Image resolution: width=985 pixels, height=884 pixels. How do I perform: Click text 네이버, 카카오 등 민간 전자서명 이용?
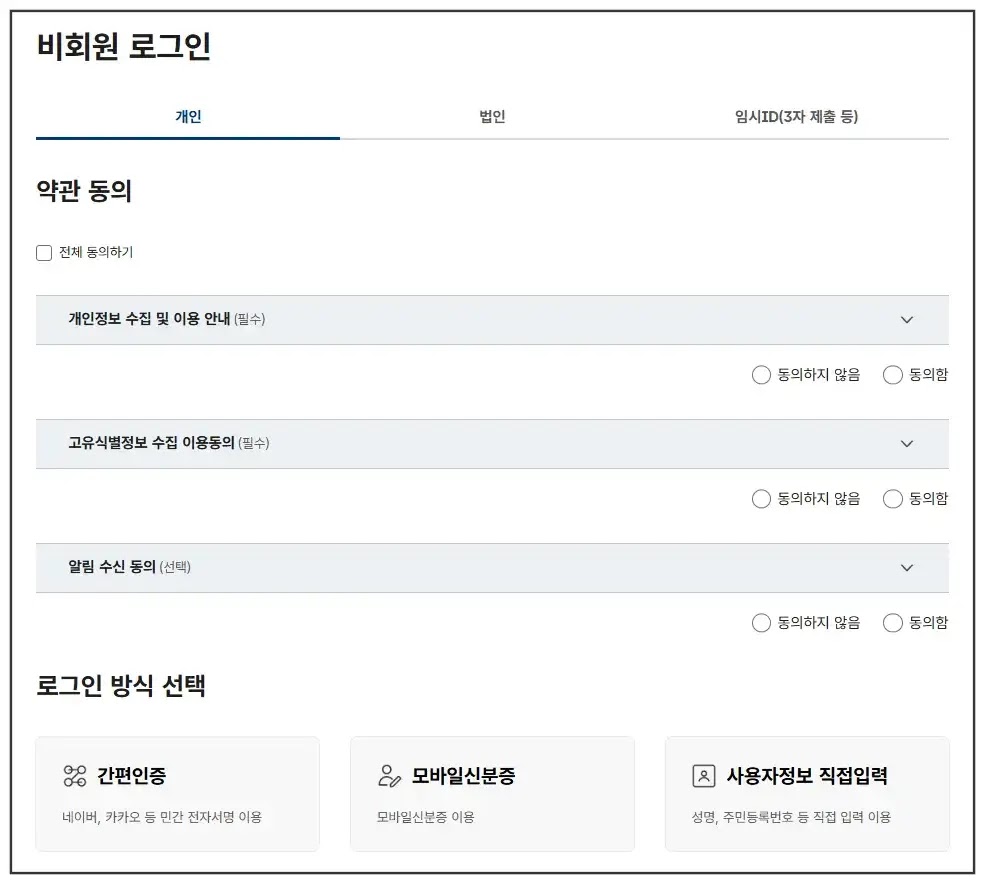162,817
